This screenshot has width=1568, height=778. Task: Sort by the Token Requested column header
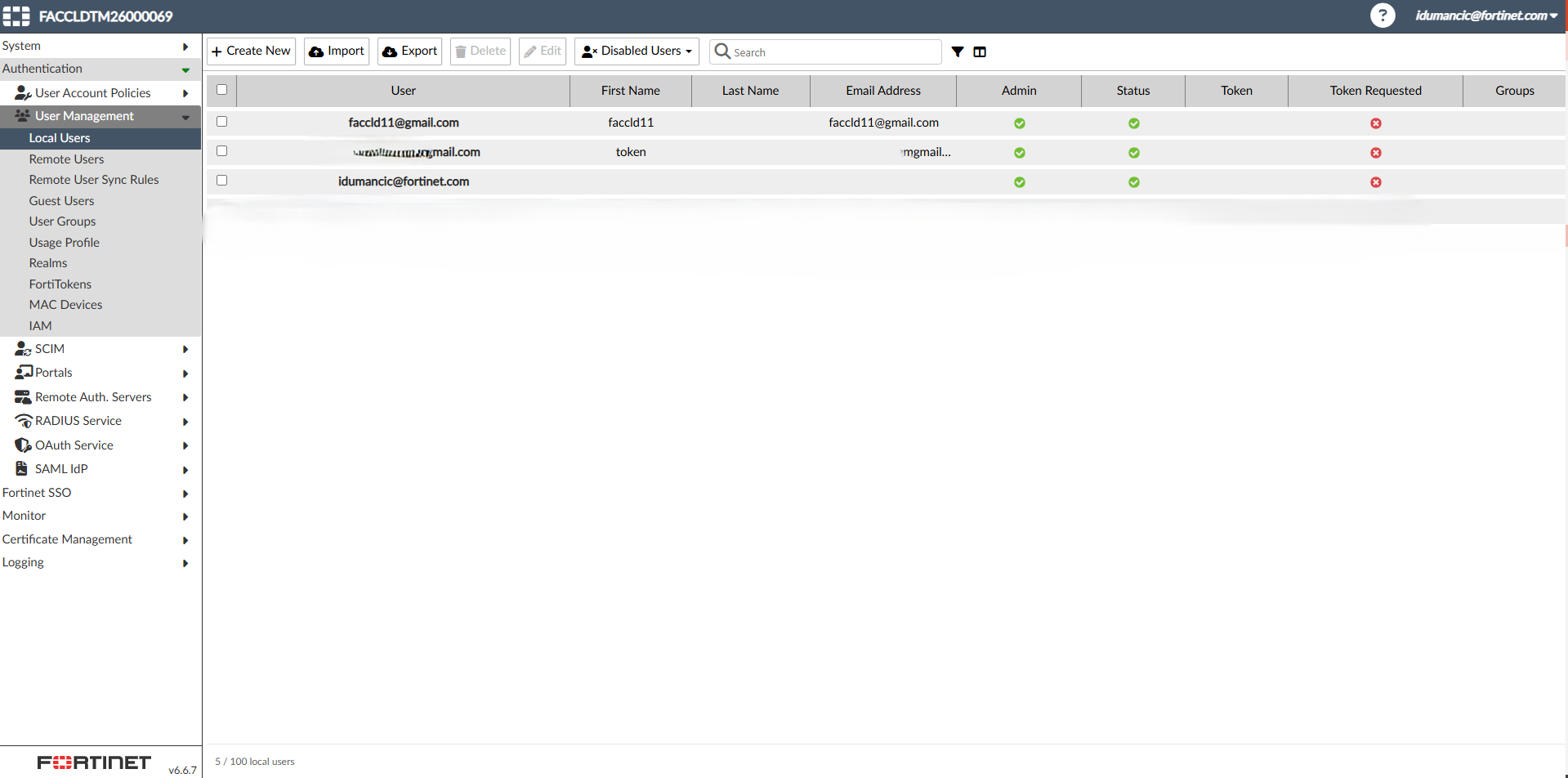tap(1376, 91)
